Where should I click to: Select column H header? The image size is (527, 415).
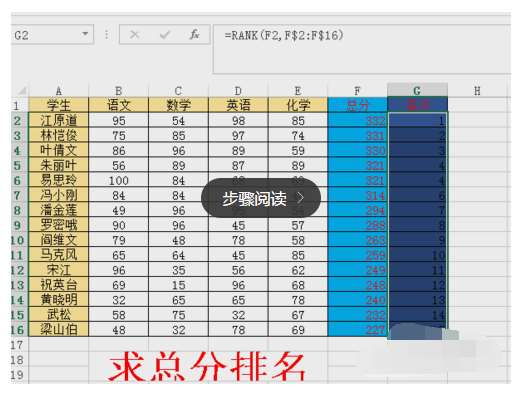click(x=477, y=90)
